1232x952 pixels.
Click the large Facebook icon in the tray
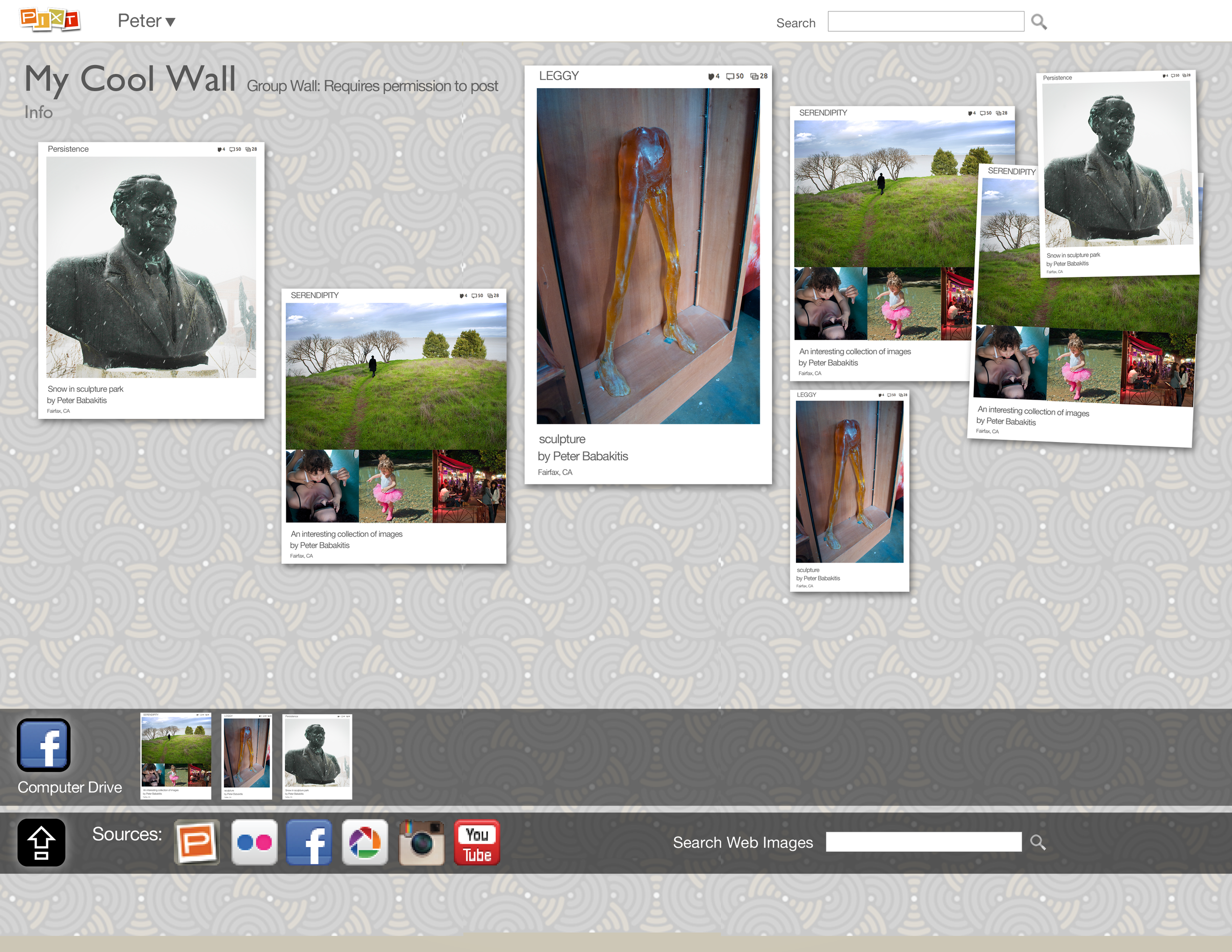click(43, 745)
